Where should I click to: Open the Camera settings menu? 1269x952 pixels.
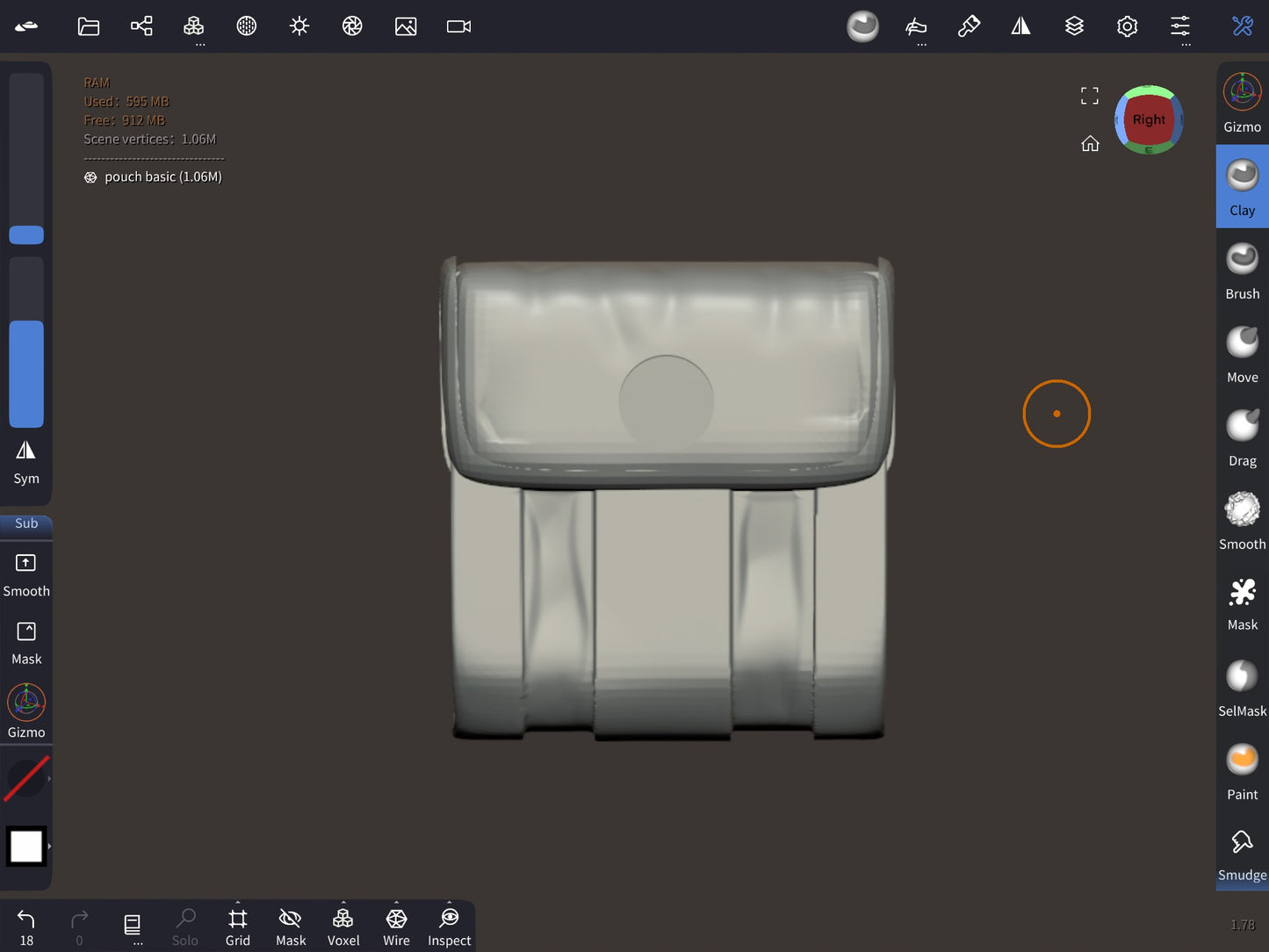[458, 26]
